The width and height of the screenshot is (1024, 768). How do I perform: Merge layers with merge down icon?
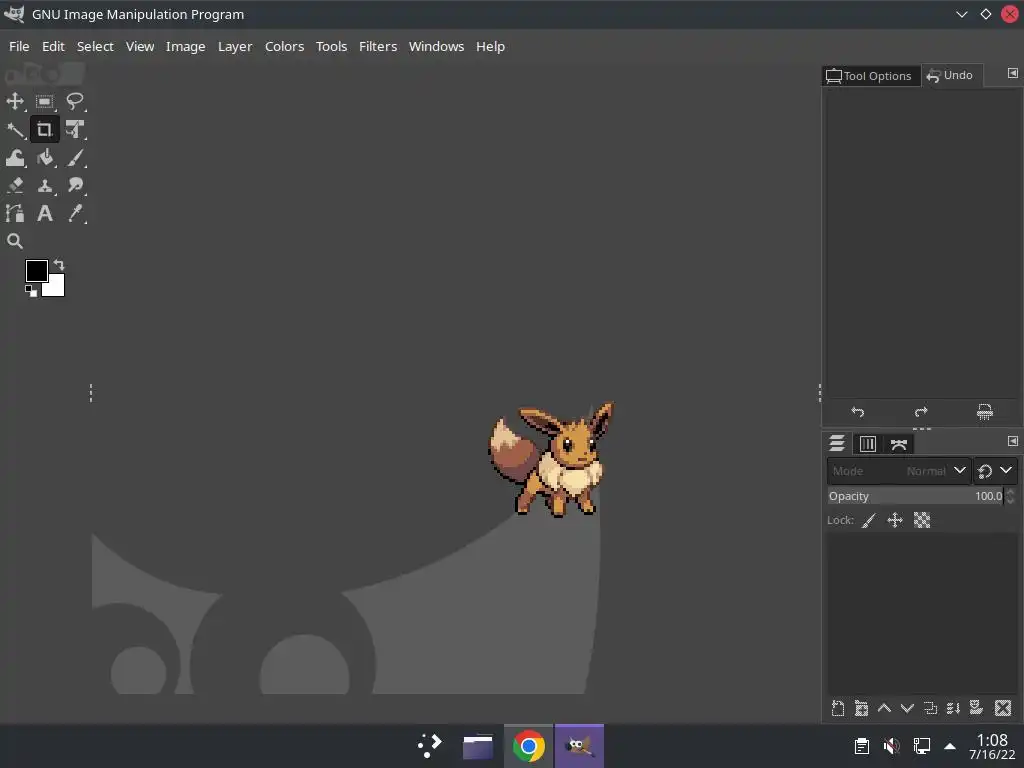(953, 709)
